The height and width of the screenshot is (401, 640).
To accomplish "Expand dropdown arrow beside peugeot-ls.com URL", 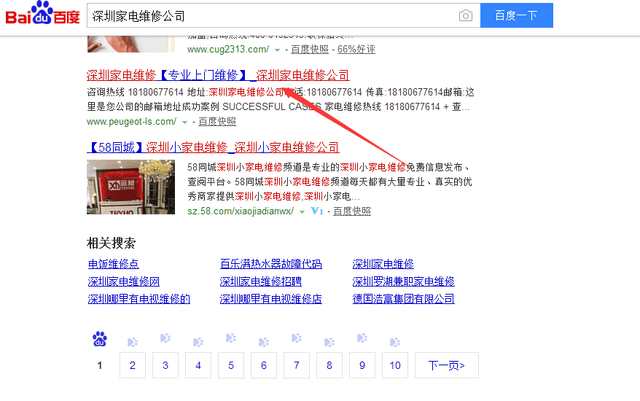I will coord(184,122).
